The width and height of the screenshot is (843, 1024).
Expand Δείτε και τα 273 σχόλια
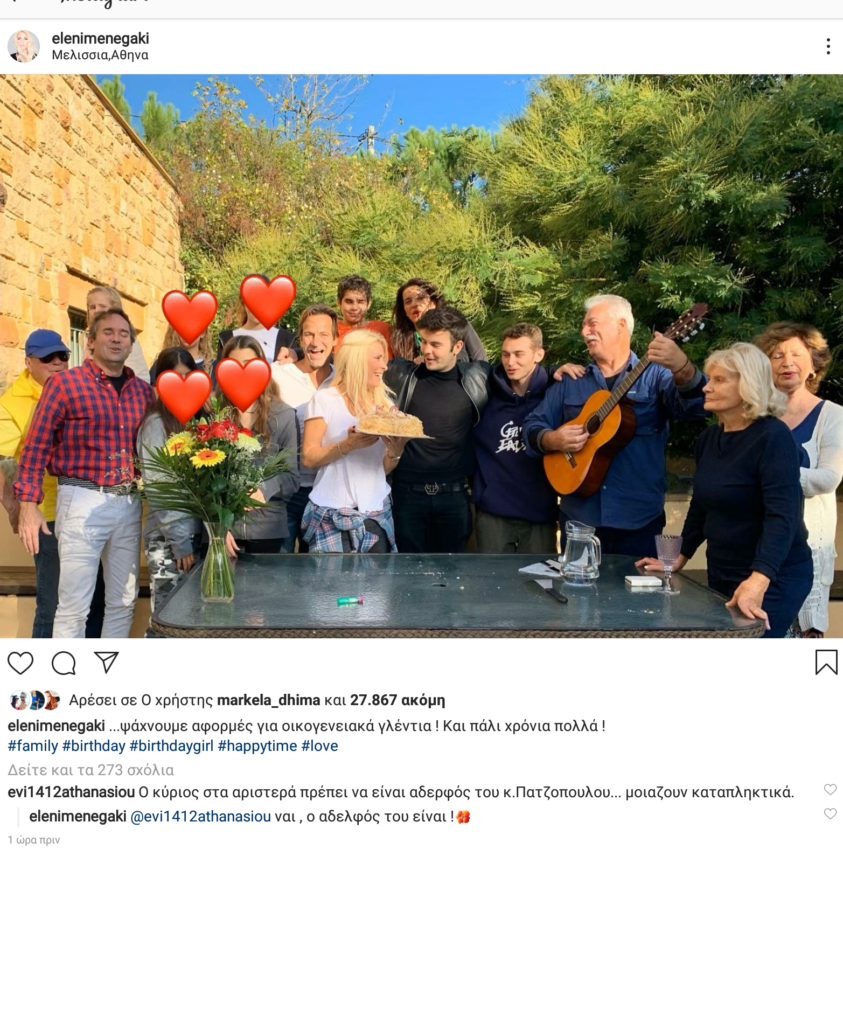pyautogui.click(x=91, y=770)
